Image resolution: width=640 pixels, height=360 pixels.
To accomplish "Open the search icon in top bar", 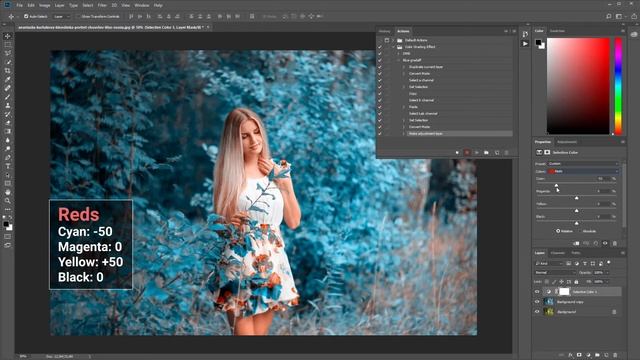I will 609,16.
